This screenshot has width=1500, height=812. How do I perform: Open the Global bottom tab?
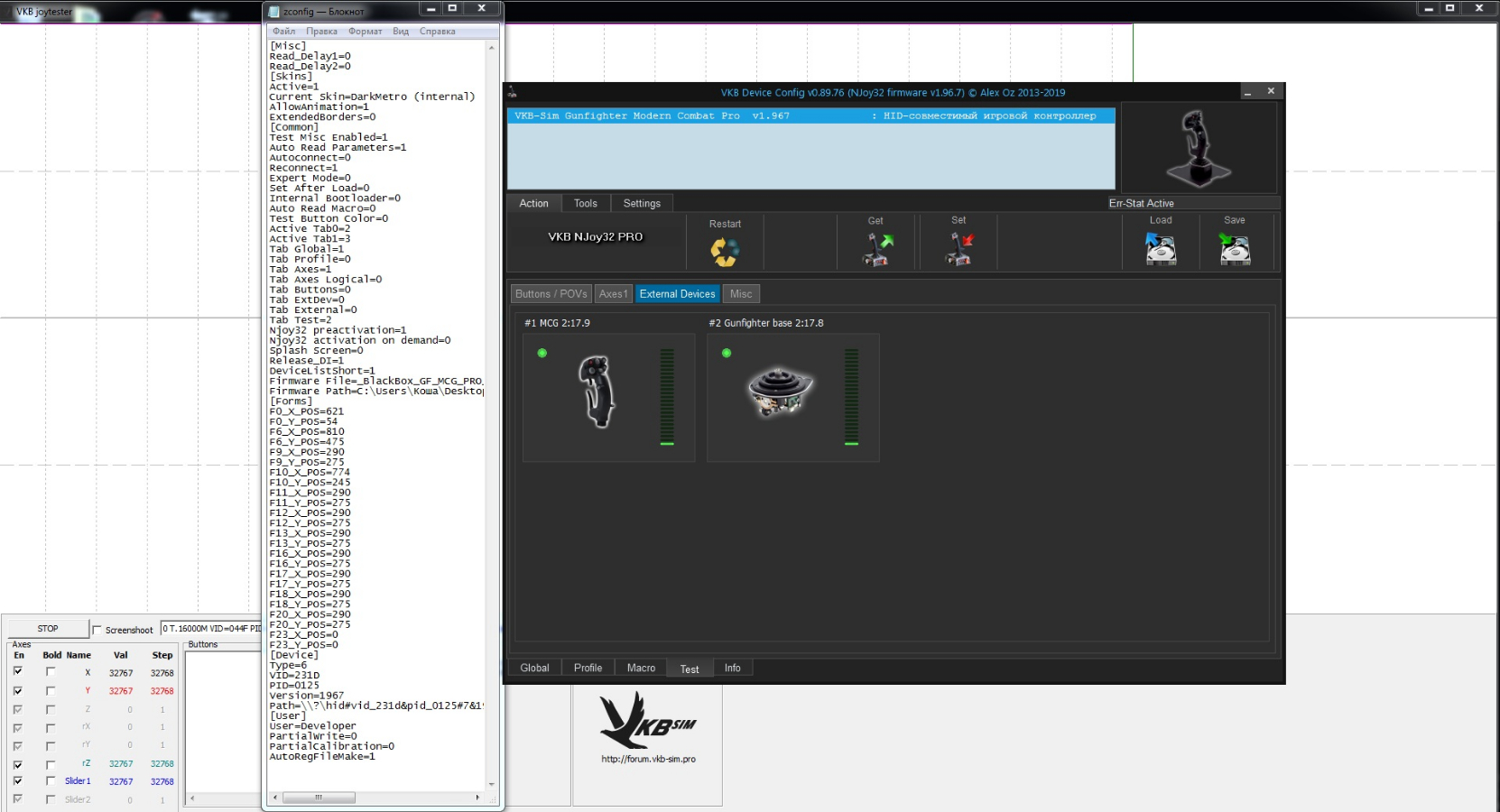534,669
